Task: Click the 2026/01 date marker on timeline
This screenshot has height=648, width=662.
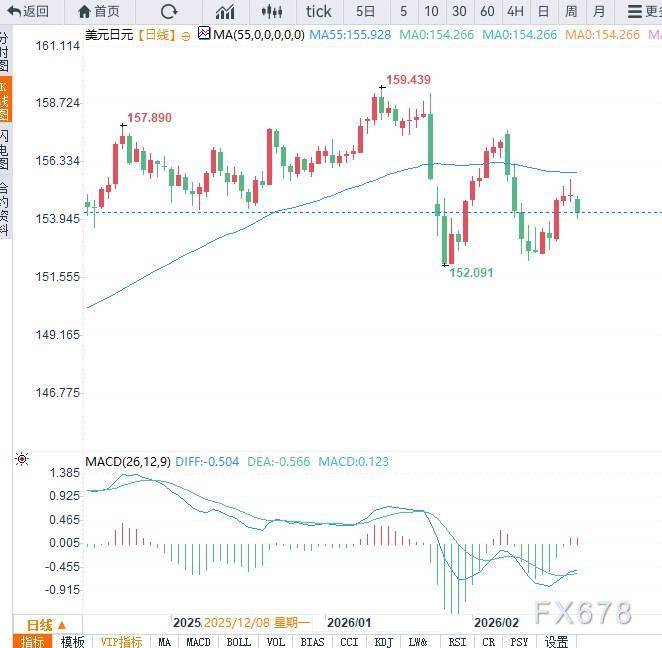Action: [349, 621]
